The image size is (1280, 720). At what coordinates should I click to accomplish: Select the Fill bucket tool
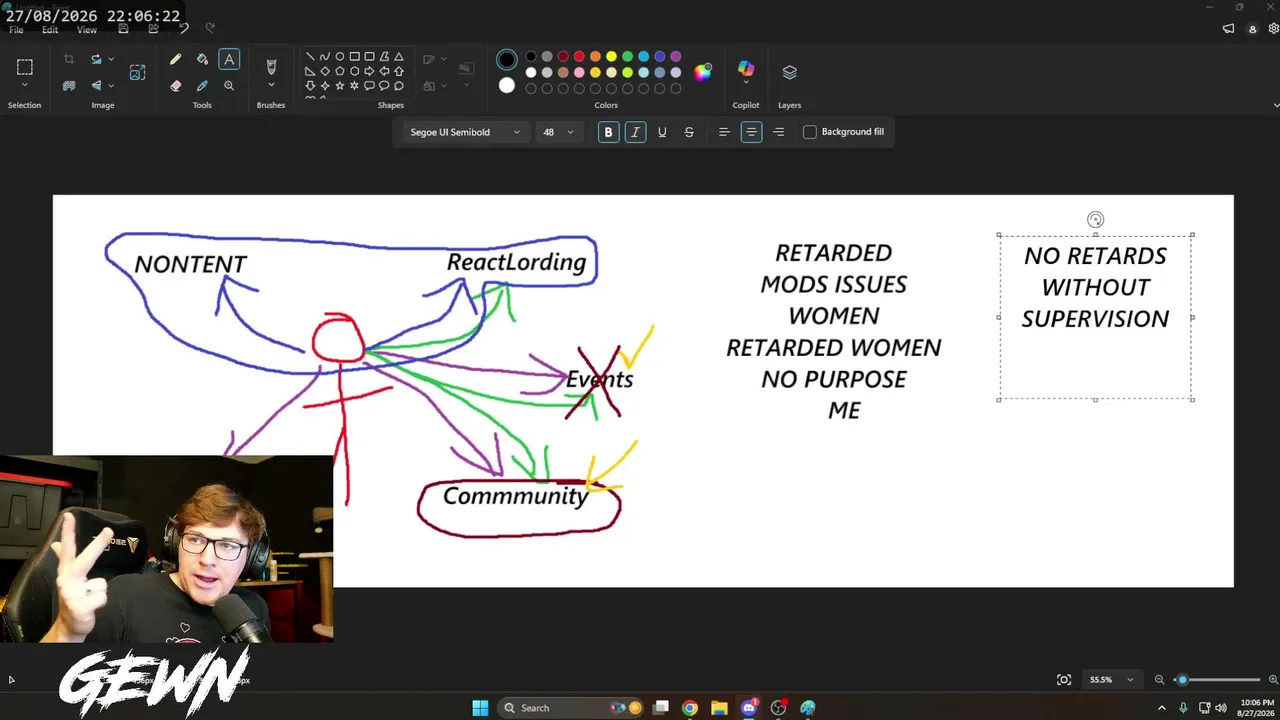(x=202, y=60)
